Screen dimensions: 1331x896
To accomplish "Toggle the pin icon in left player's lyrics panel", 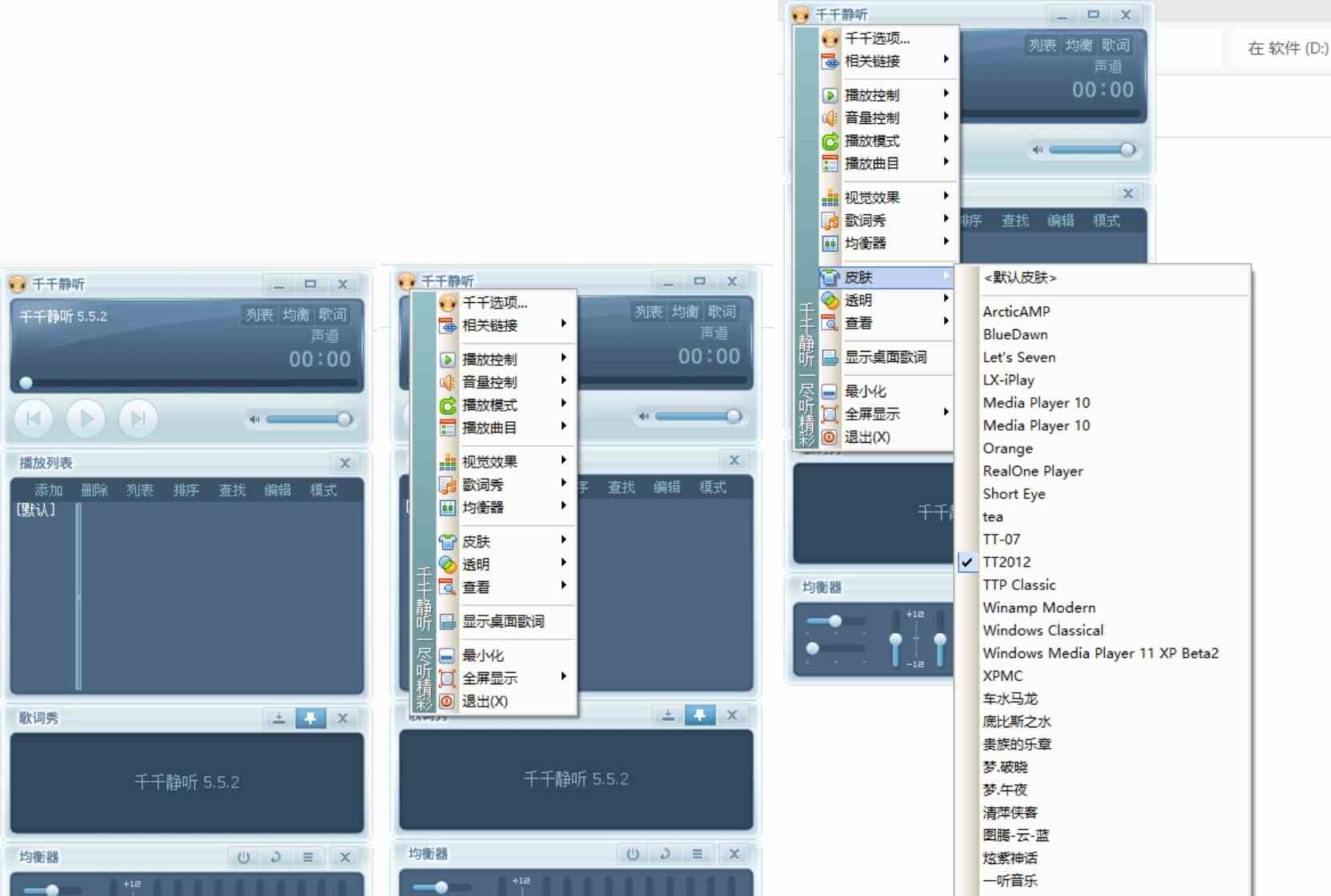I will pos(310,718).
